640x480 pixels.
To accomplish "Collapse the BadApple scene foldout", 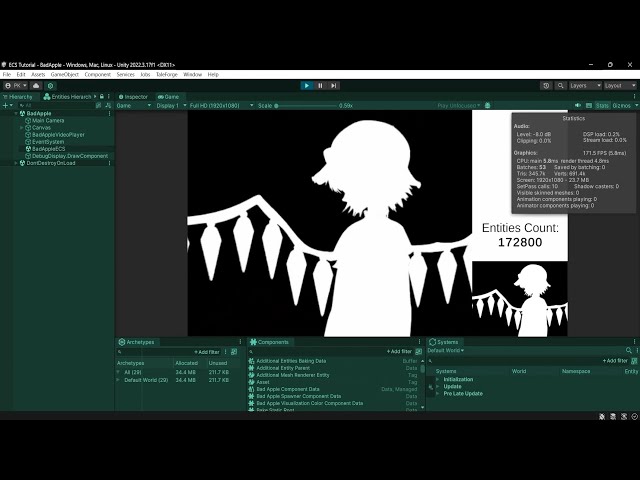I will tap(16, 113).
